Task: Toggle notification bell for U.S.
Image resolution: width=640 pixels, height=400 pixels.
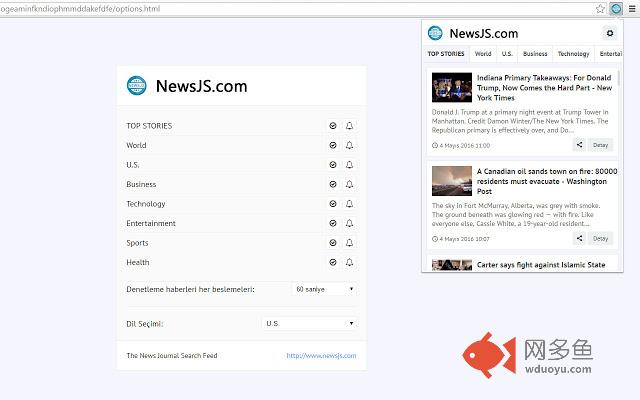Action: [x=349, y=165]
